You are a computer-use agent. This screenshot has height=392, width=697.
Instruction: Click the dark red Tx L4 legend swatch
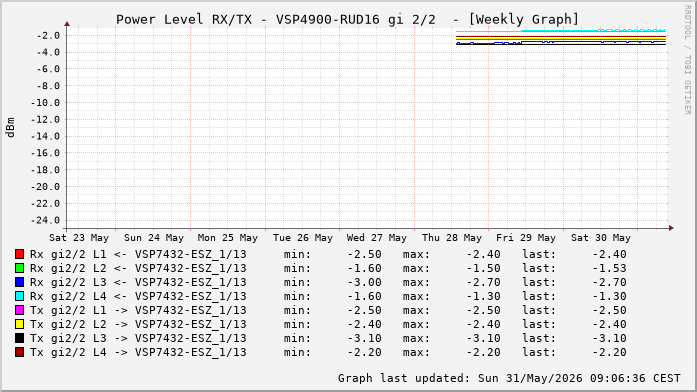19,352
